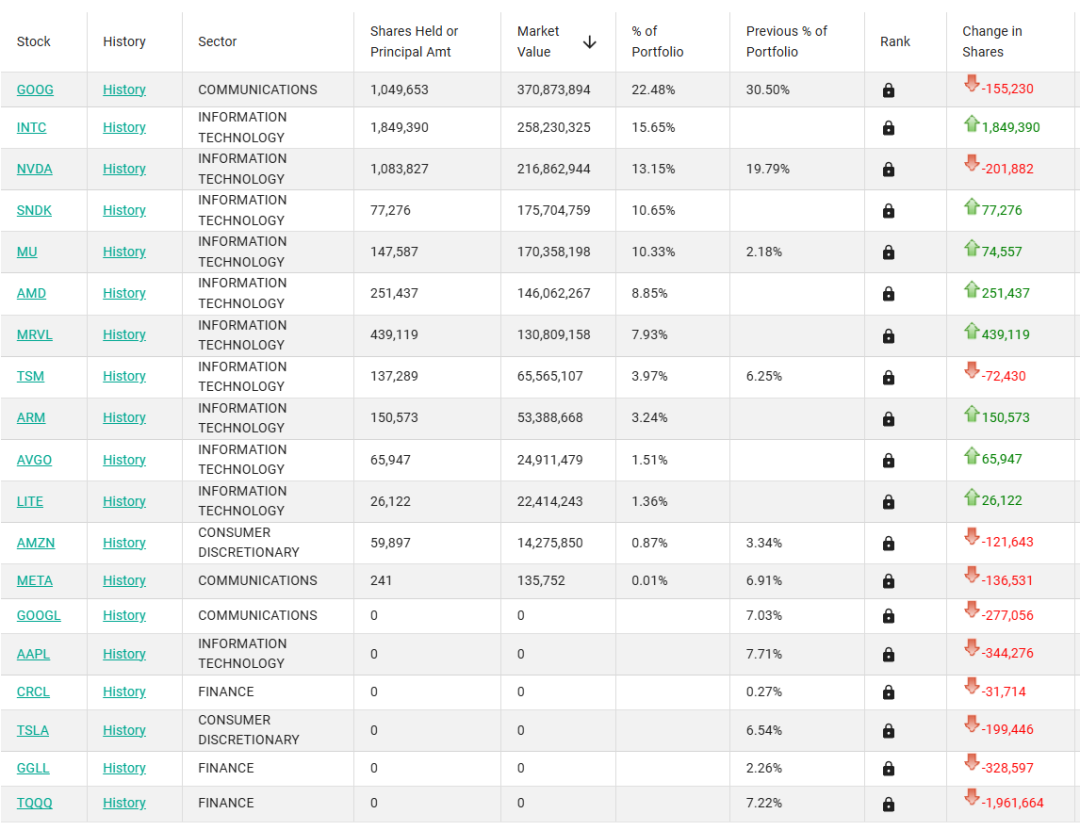Open the GOOG stock link
The height and width of the screenshot is (830, 1080).
click(x=35, y=90)
